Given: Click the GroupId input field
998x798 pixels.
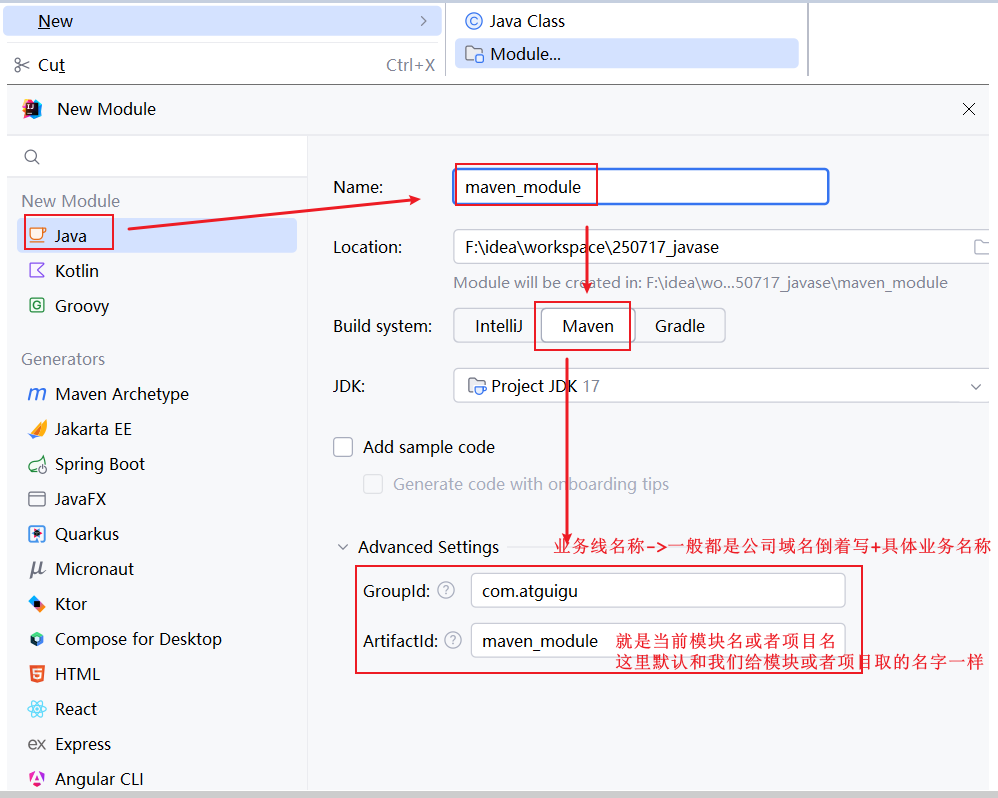Looking at the screenshot, I should pyautogui.click(x=658, y=591).
